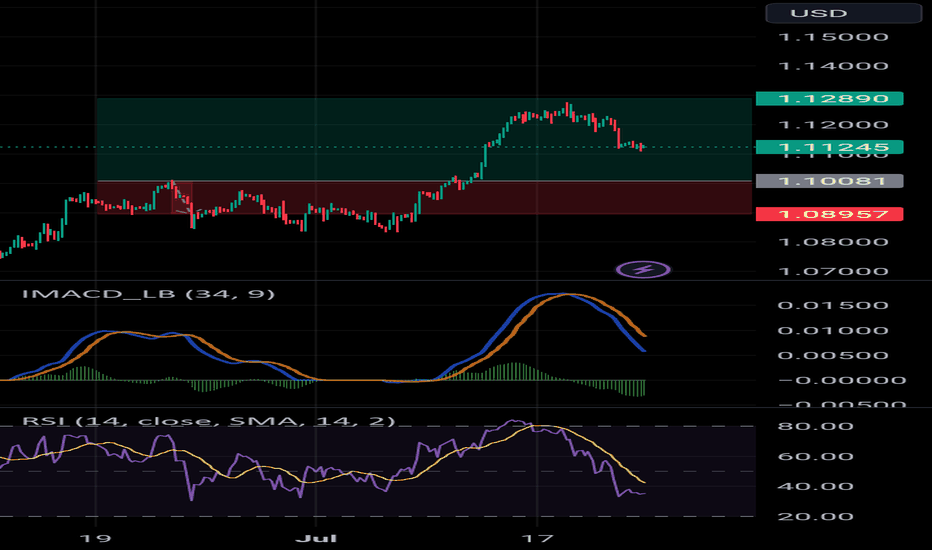Click the red 1.08957 stop-loss label
Viewport: 932px width, 550px height.
pos(829,214)
